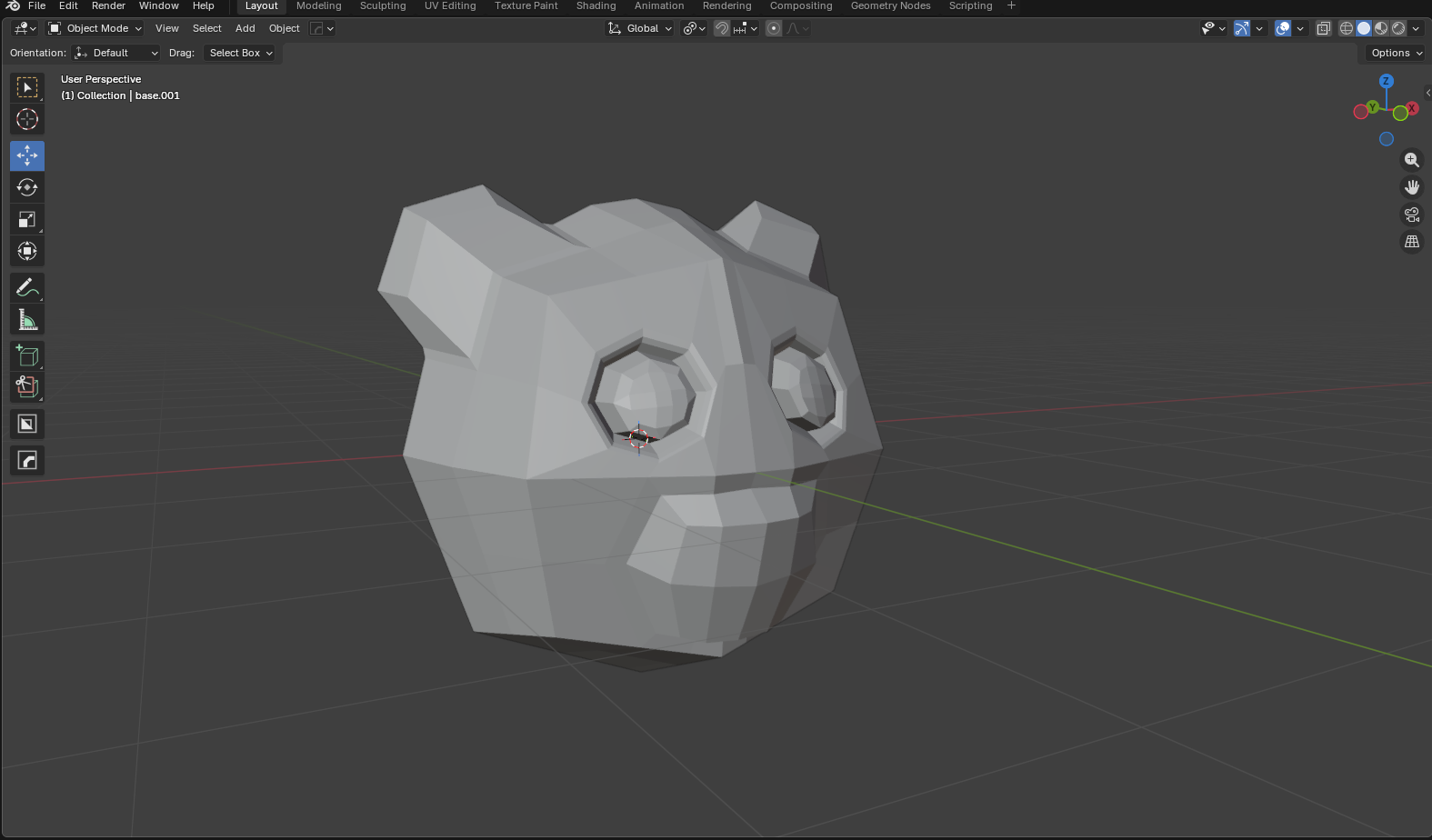Image resolution: width=1432 pixels, height=840 pixels.
Task: Switch to solid viewport shading
Action: click(1364, 28)
